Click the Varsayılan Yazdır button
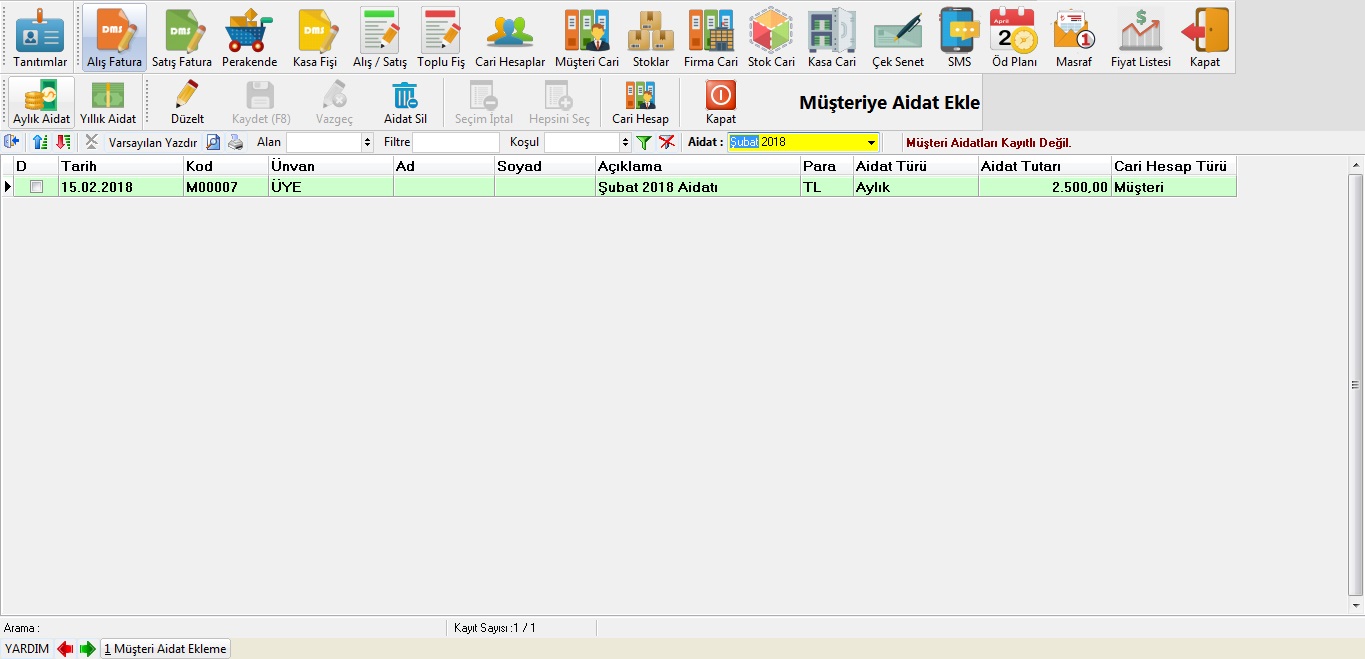This screenshot has height=659, width=1365. 152,143
